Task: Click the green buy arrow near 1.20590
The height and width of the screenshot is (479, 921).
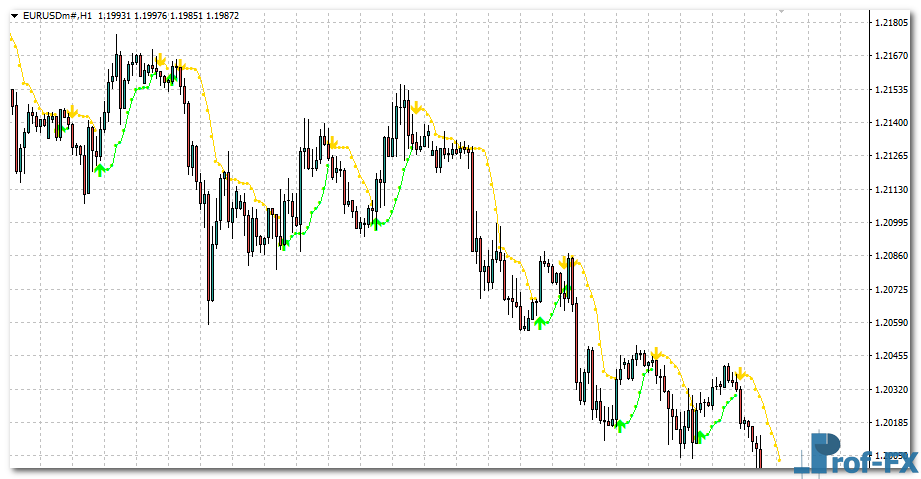Action: (540, 322)
